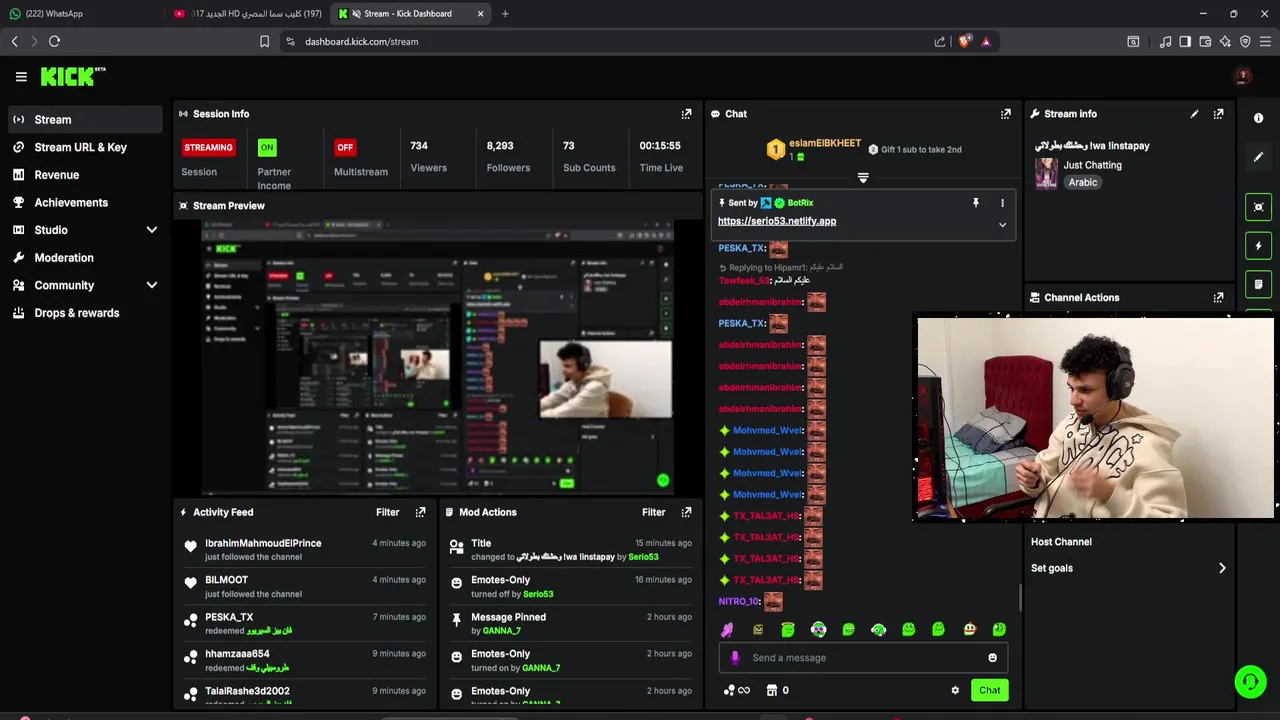Toggle Partner Income ON badge
1280x720 pixels.
[267, 147]
